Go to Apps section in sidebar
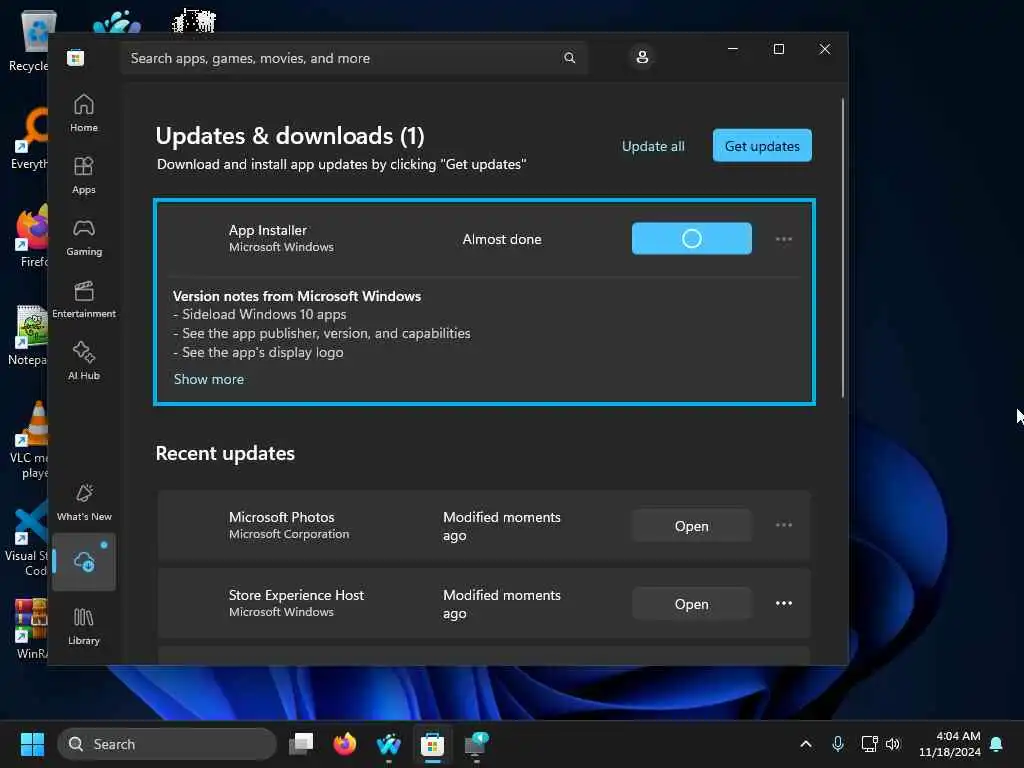This screenshot has width=1024, height=768. (x=84, y=175)
